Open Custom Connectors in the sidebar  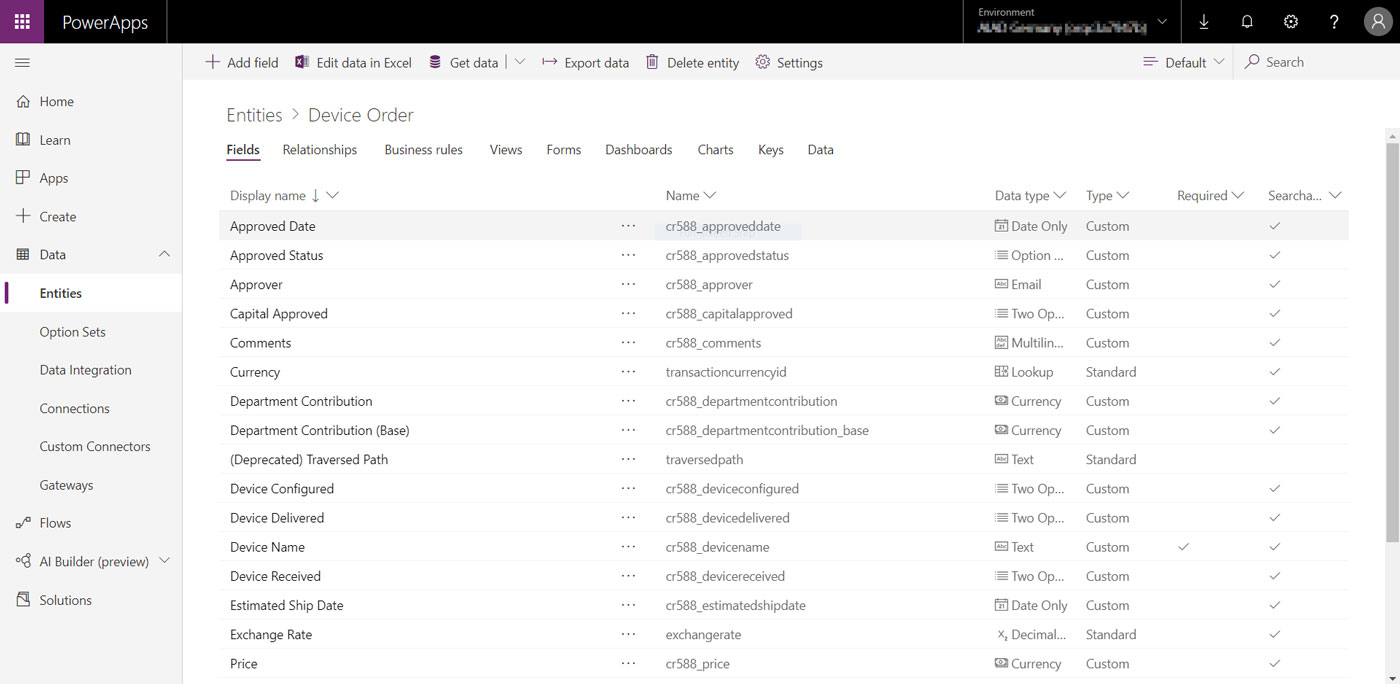96,446
